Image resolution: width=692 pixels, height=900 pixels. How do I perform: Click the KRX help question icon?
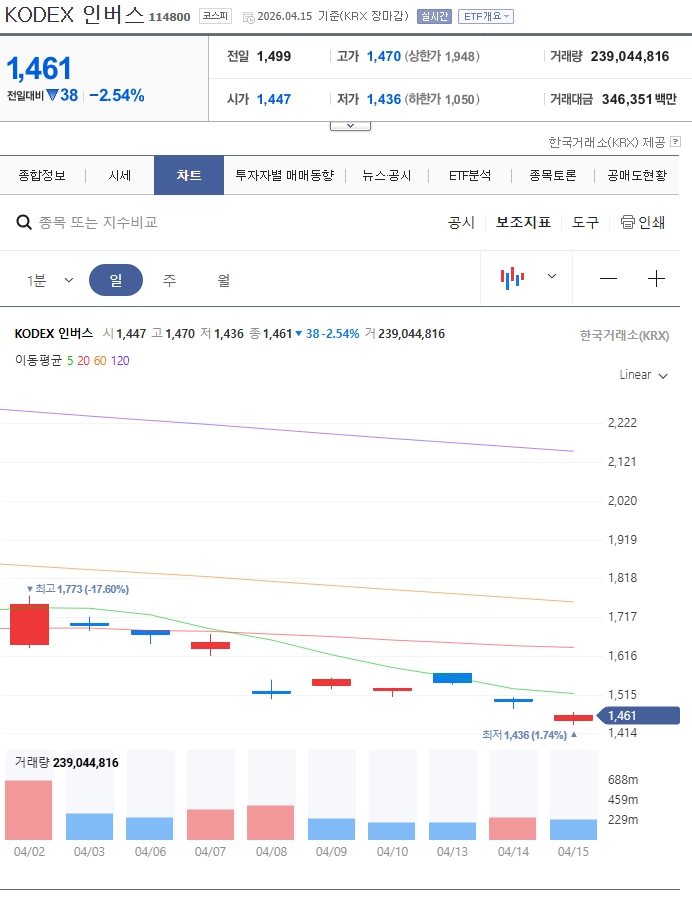point(675,141)
